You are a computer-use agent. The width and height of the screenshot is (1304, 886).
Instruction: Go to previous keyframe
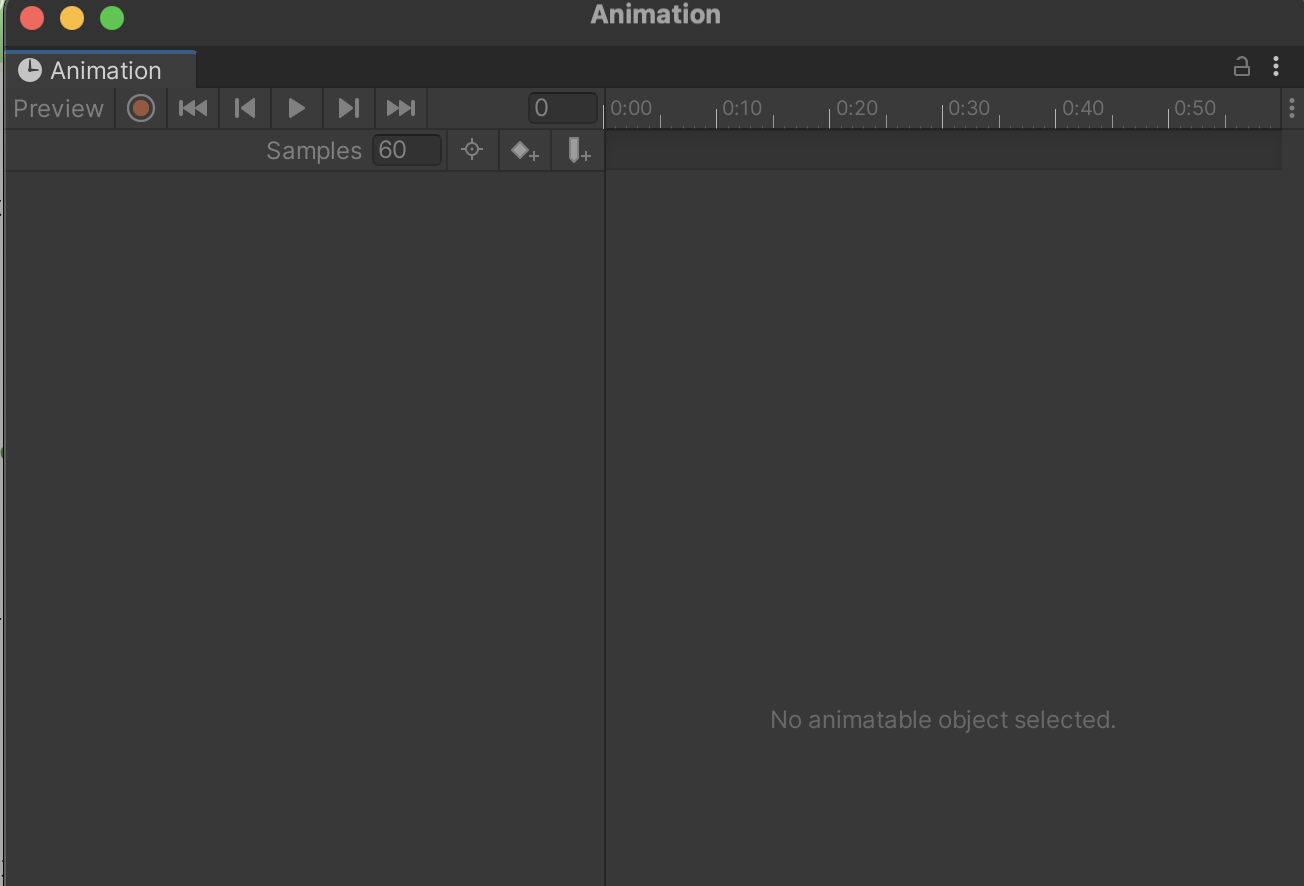pyautogui.click(x=245, y=108)
